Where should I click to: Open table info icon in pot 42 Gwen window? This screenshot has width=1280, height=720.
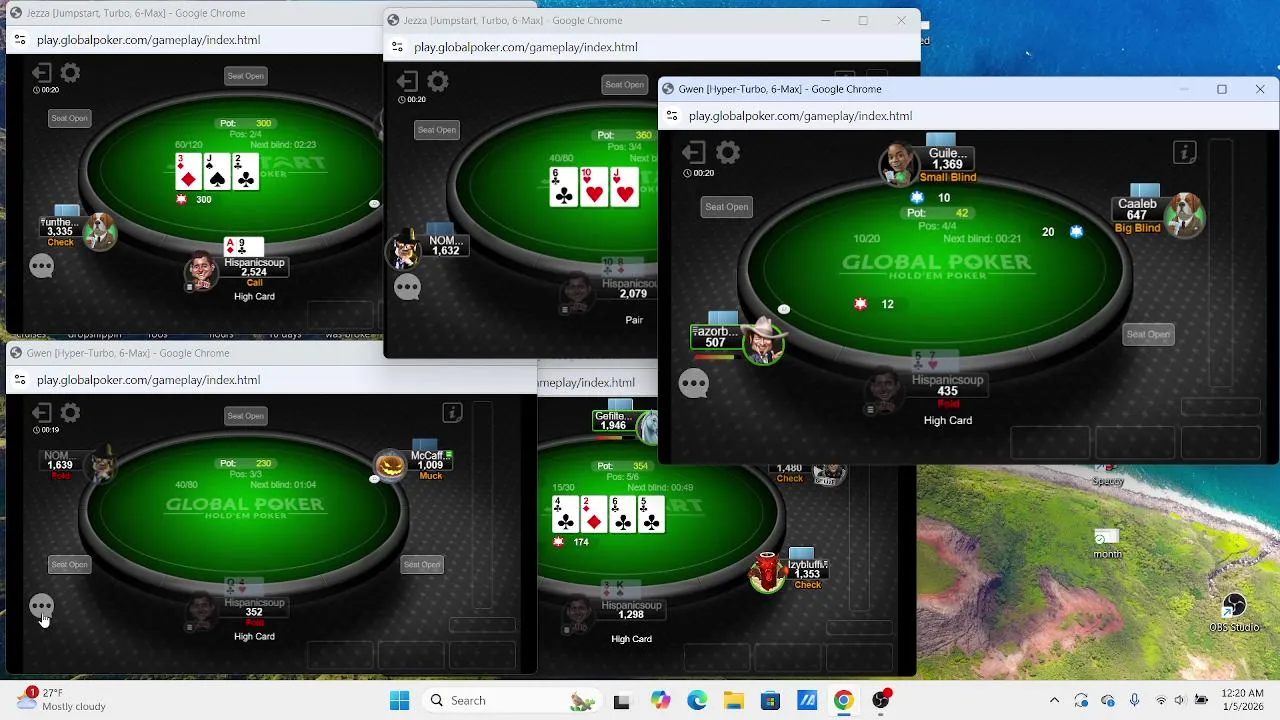coord(1185,153)
